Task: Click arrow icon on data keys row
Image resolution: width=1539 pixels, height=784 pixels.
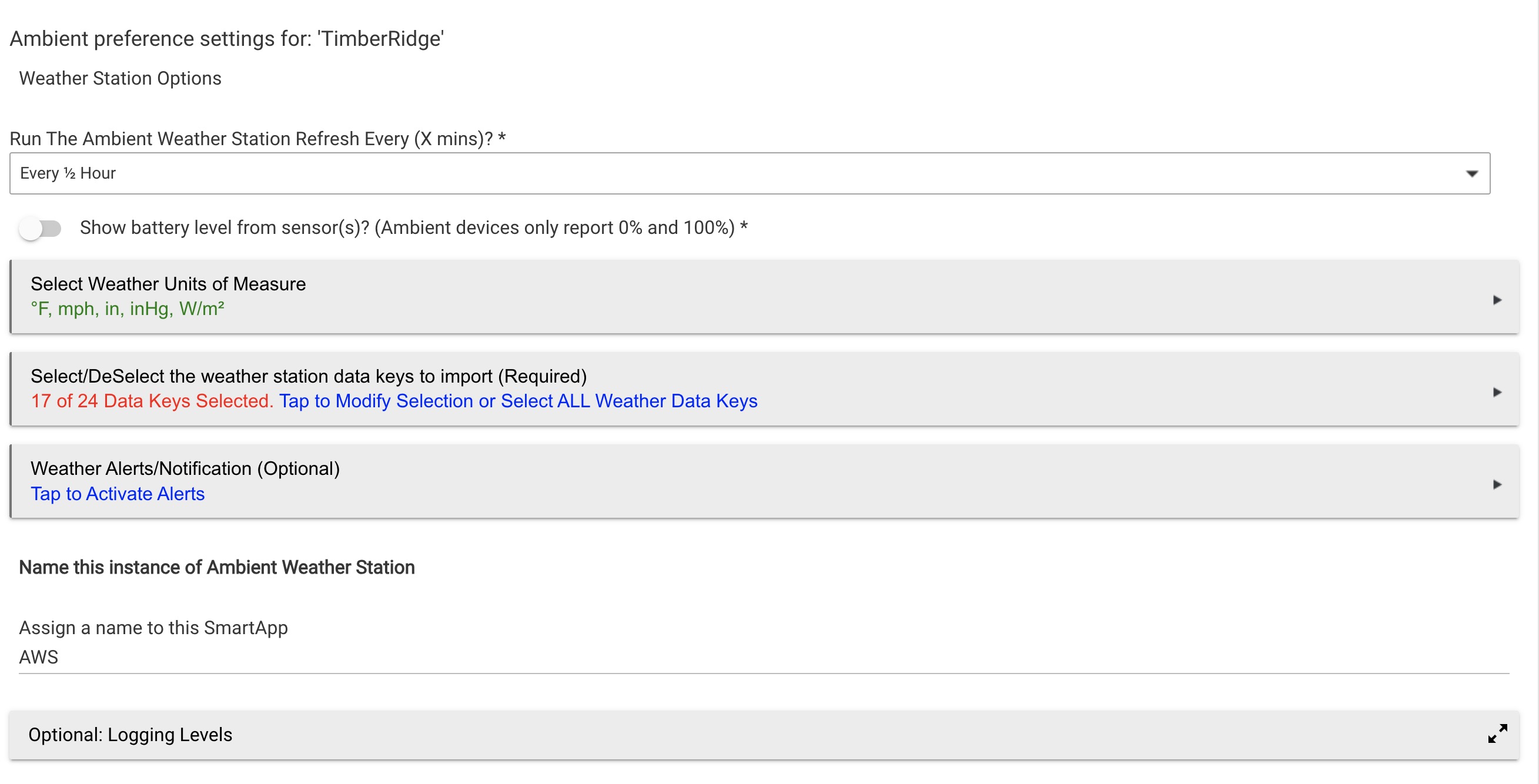Action: 1497,393
